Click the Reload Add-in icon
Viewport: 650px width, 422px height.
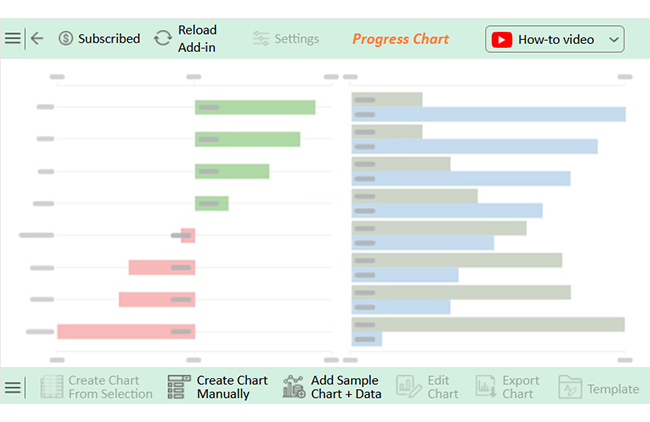(x=163, y=39)
